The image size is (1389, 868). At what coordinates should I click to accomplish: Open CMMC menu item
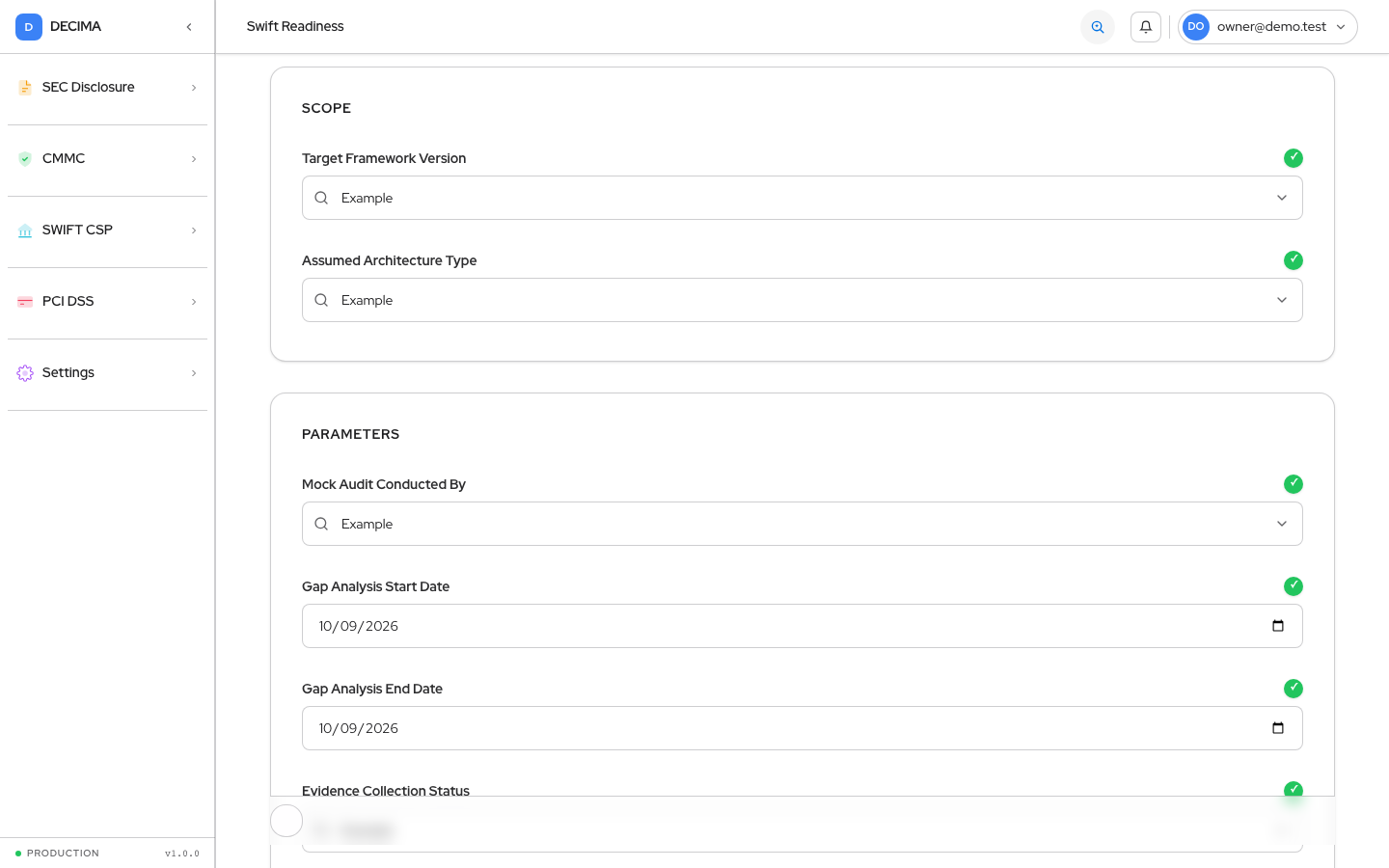click(107, 159)
